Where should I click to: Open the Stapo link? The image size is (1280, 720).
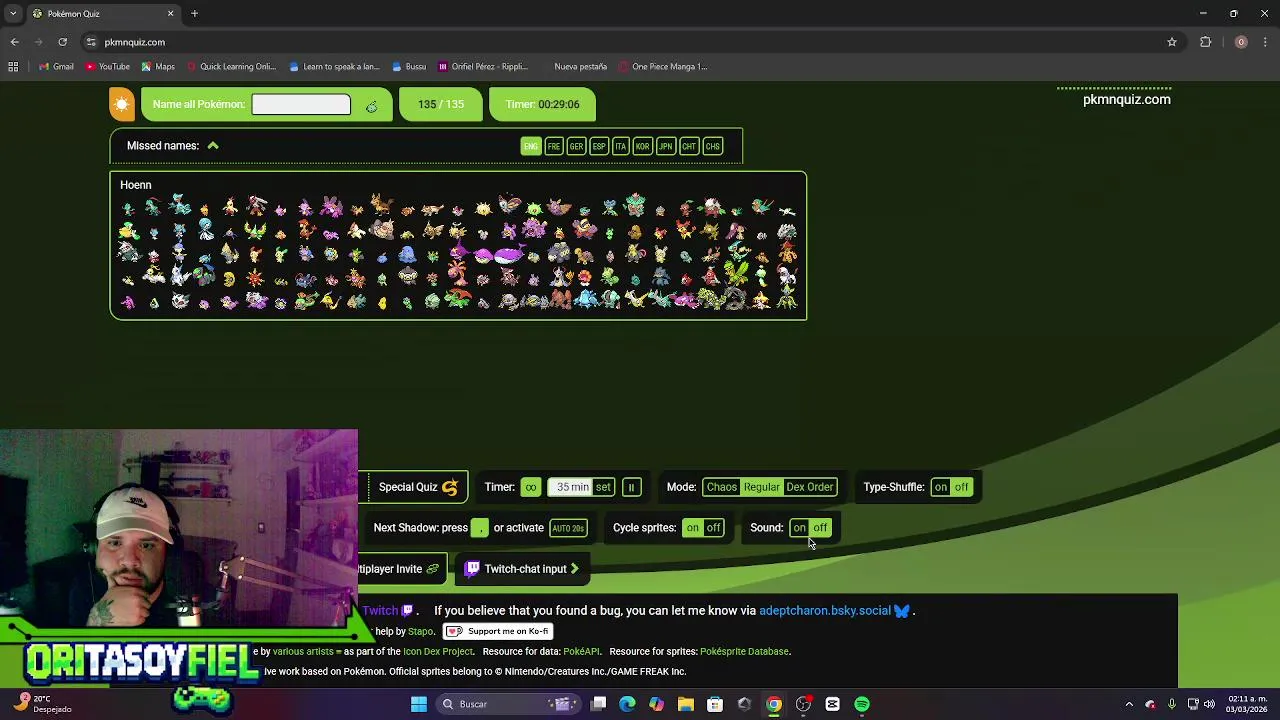tap(420, 631)
